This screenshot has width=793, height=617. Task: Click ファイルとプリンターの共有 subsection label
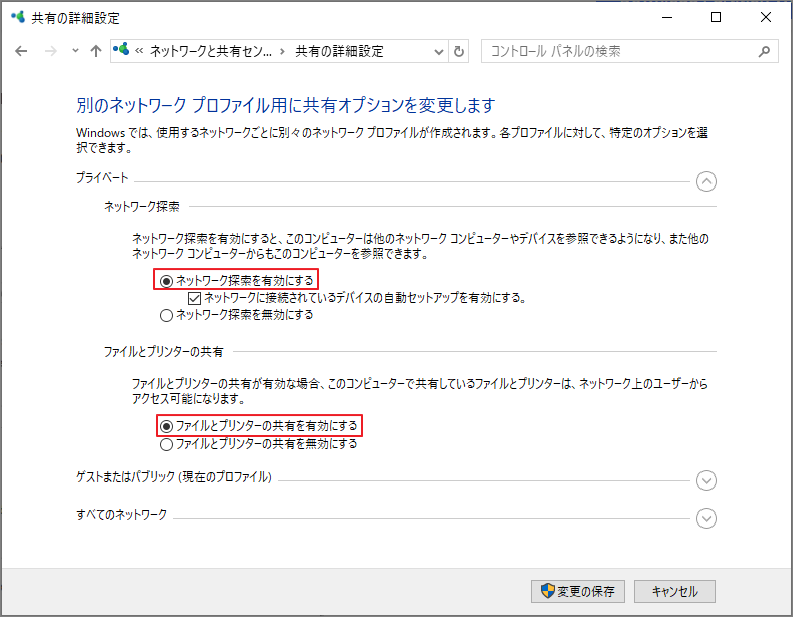(x=163, y=351)
